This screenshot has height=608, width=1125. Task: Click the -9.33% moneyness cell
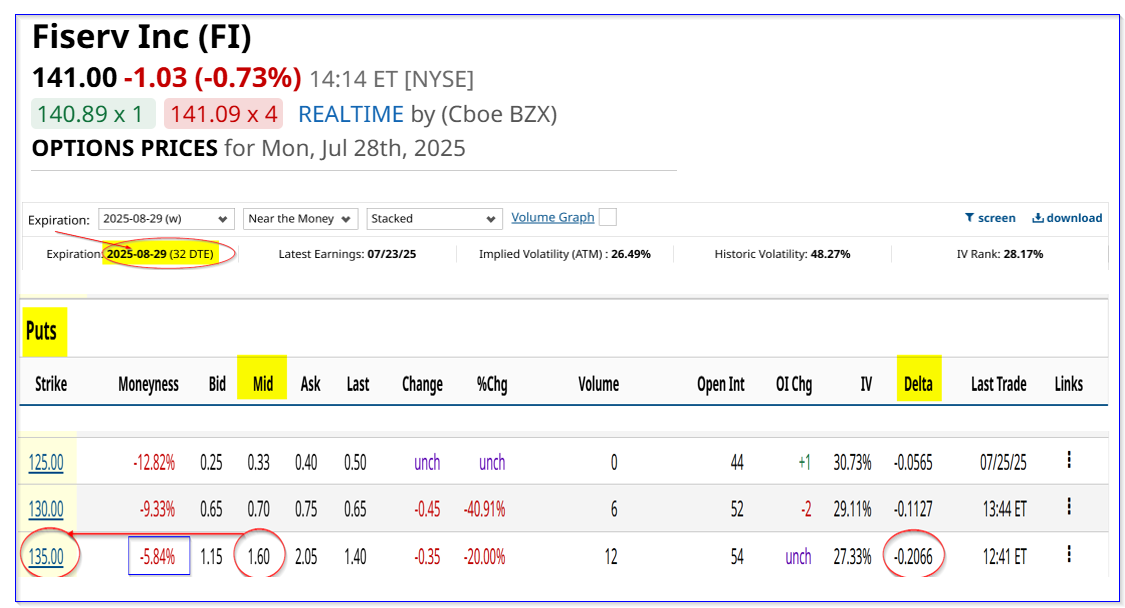point(158,509)
